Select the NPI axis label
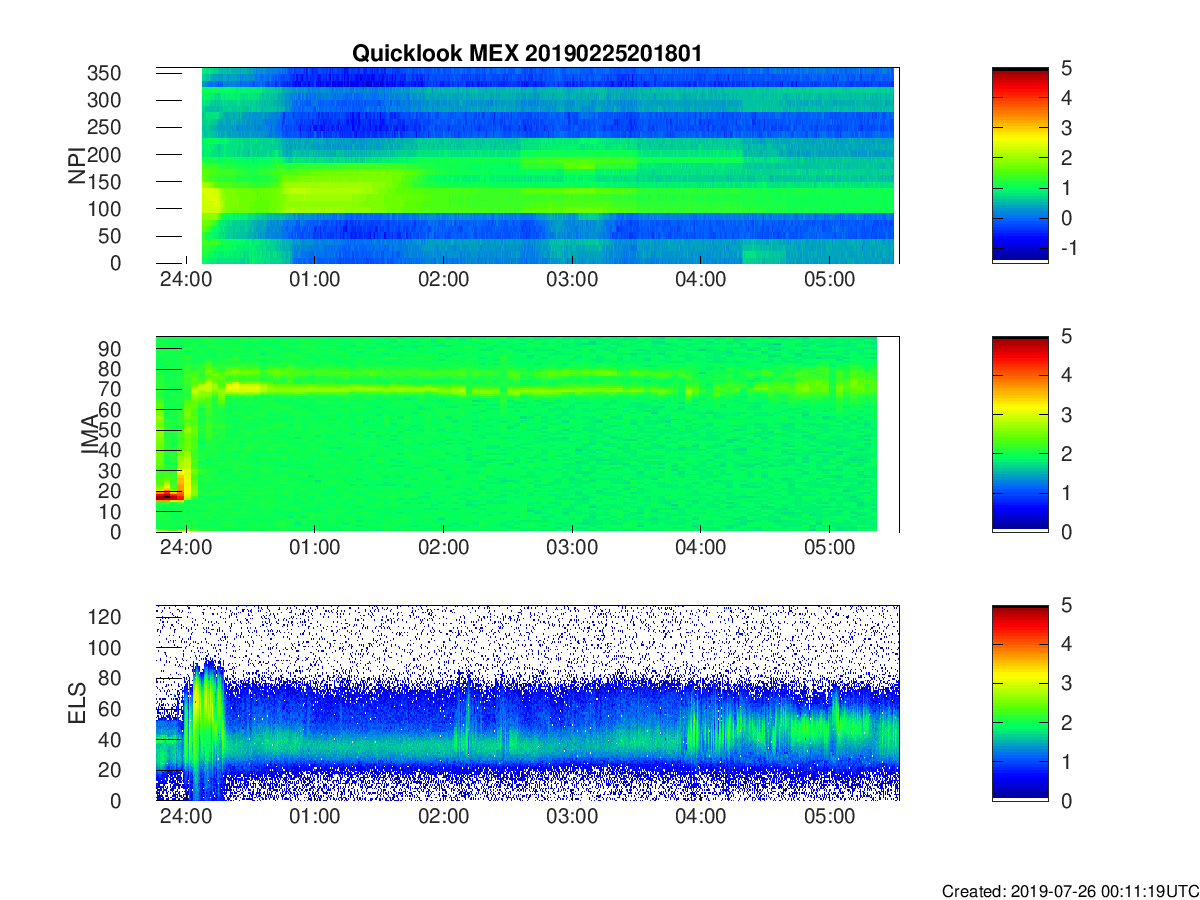 (x=77, y=167)
